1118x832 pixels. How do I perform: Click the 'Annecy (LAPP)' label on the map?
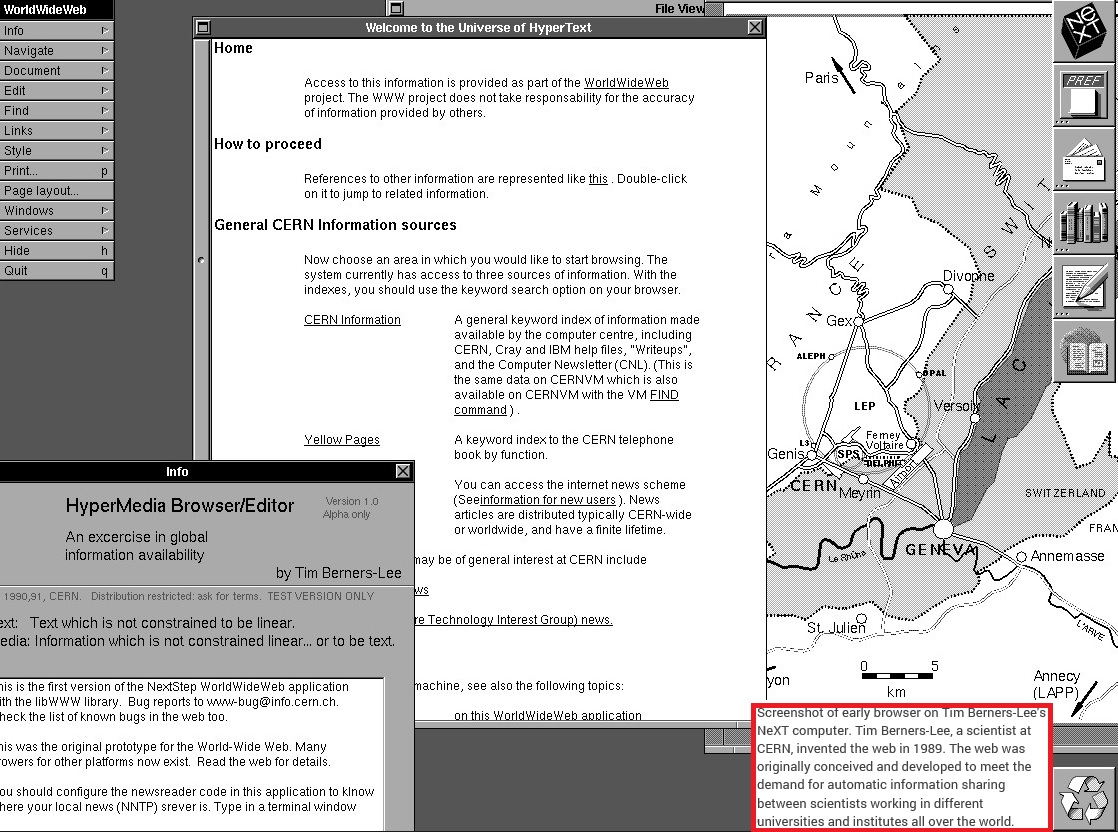click(1057, 684)
